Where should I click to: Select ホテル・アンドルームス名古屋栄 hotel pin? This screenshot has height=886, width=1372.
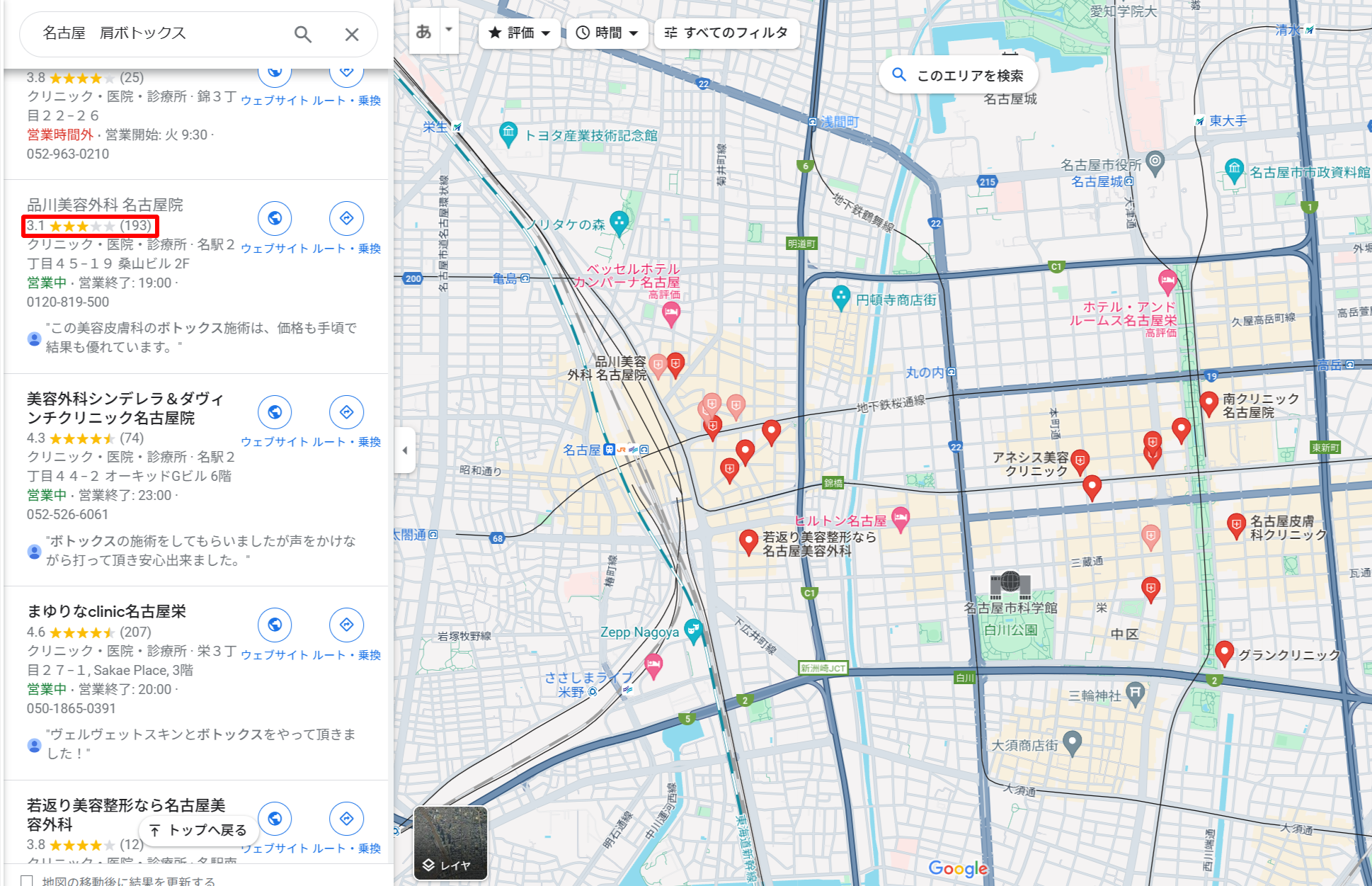click(x=1167, y=281)
